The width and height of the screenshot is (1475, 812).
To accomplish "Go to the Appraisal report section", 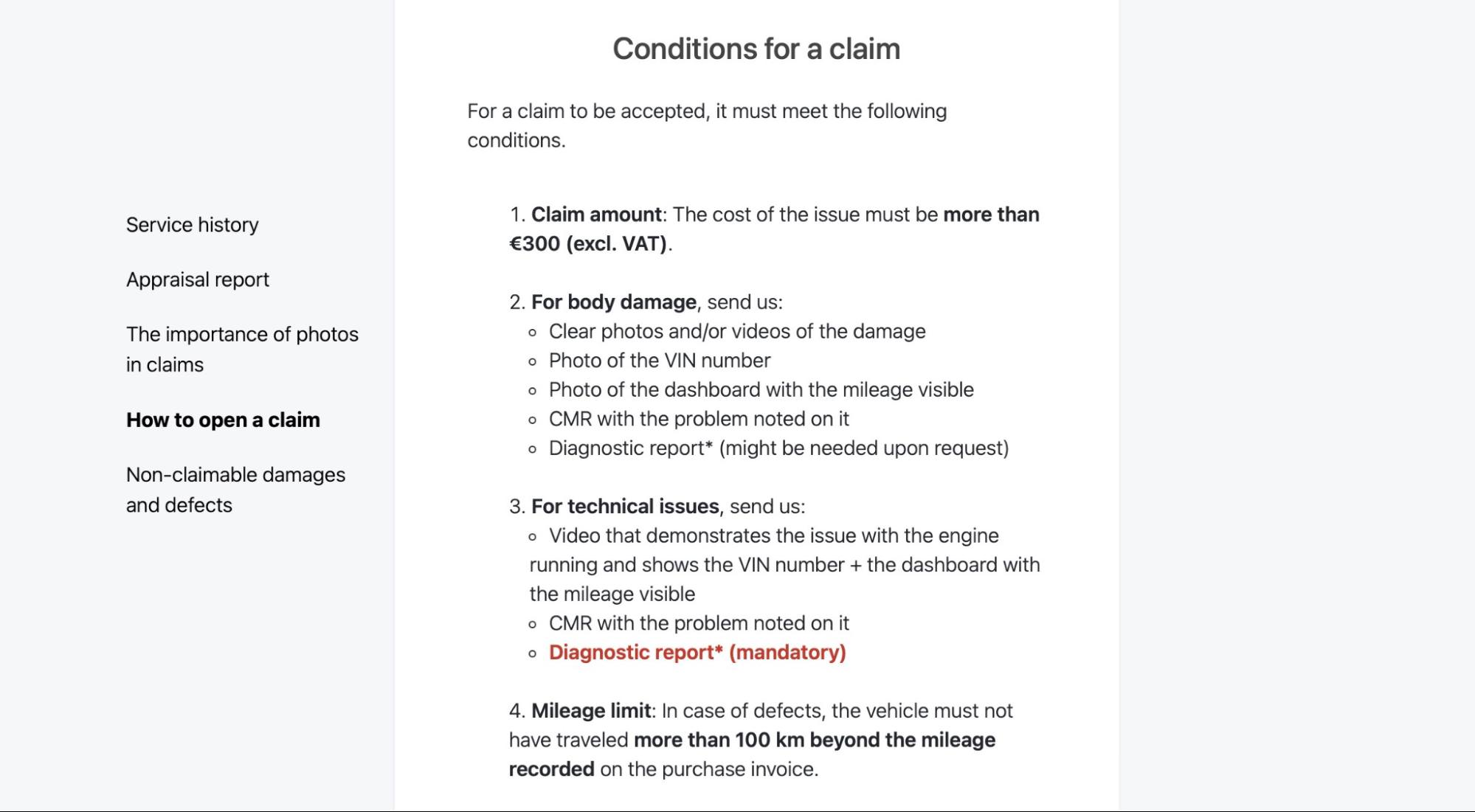I will [x=197, y=280].
